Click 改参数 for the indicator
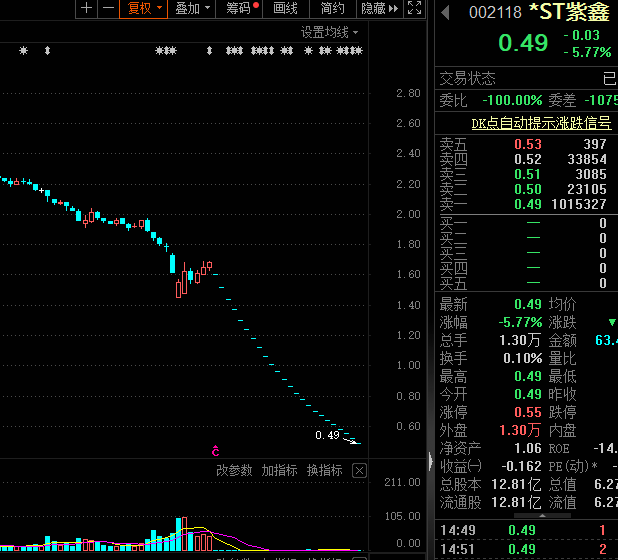The image size is (618, 560). pos(234,470)
